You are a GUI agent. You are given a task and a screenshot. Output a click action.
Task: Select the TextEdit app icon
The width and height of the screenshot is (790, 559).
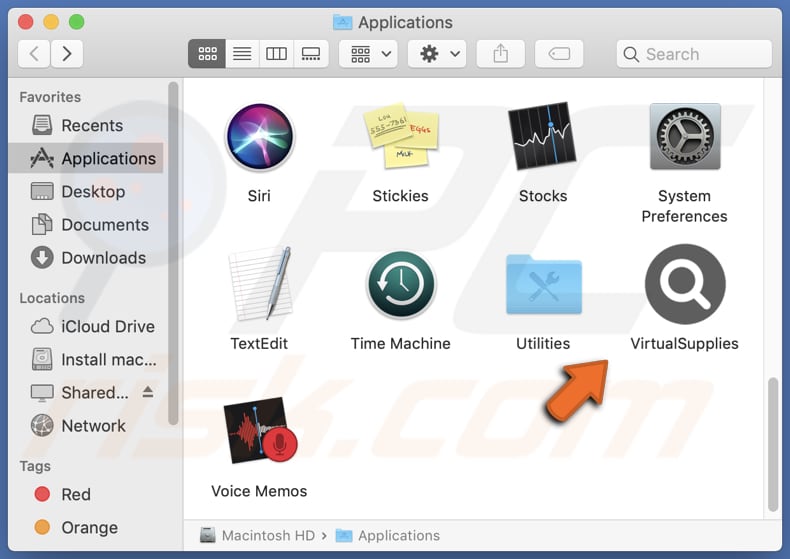260,284
